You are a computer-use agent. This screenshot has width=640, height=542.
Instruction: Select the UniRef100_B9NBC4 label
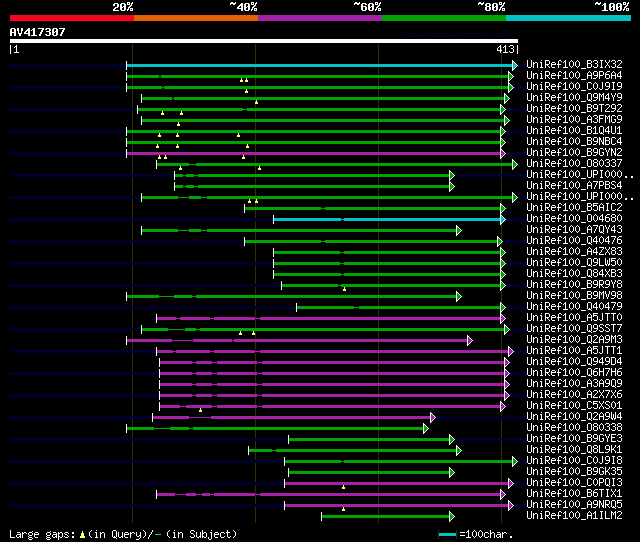[x=574, y=142]
